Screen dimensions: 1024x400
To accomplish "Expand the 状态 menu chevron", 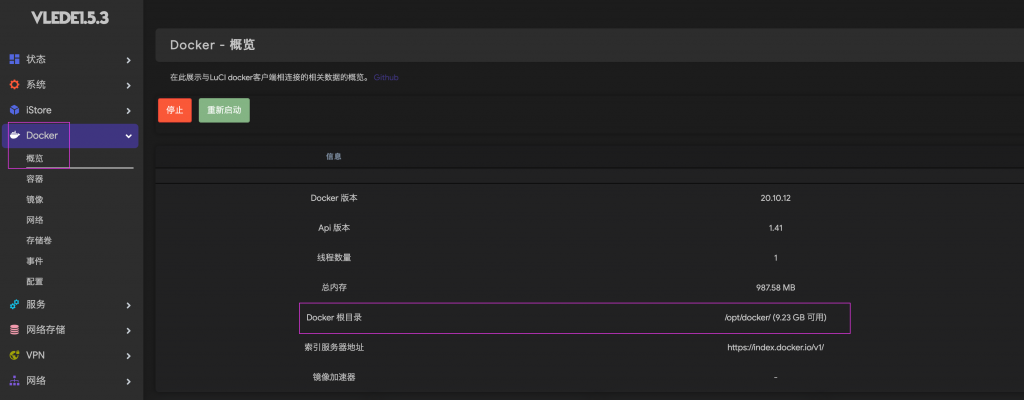I will click(129, 60).
